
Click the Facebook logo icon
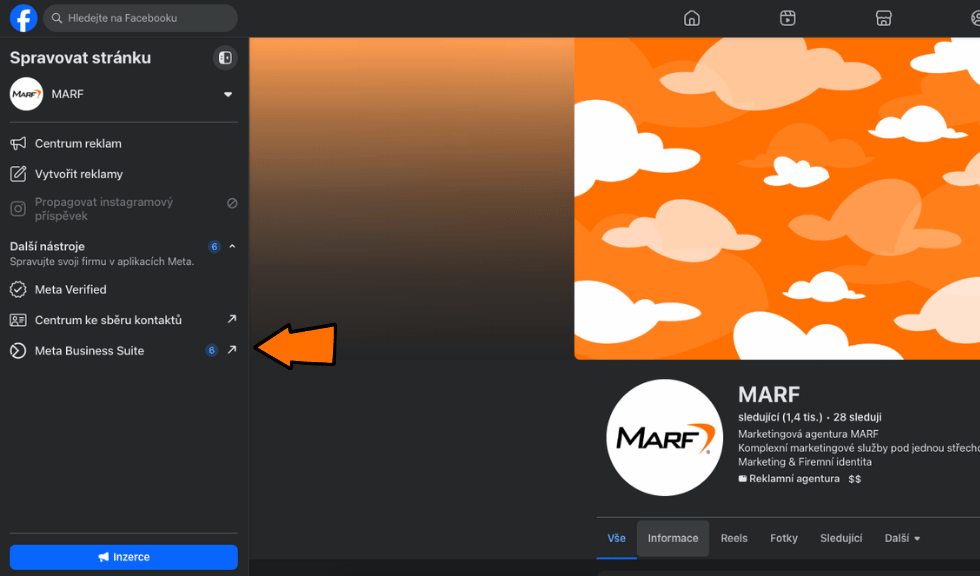point(24,18)
